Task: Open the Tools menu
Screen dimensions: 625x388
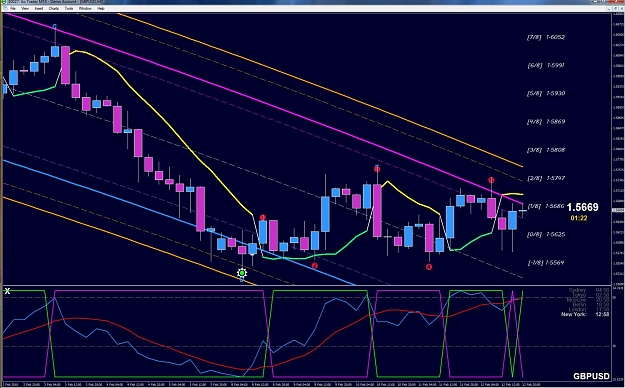Action: pyautogui.click(x=69, y=8)
